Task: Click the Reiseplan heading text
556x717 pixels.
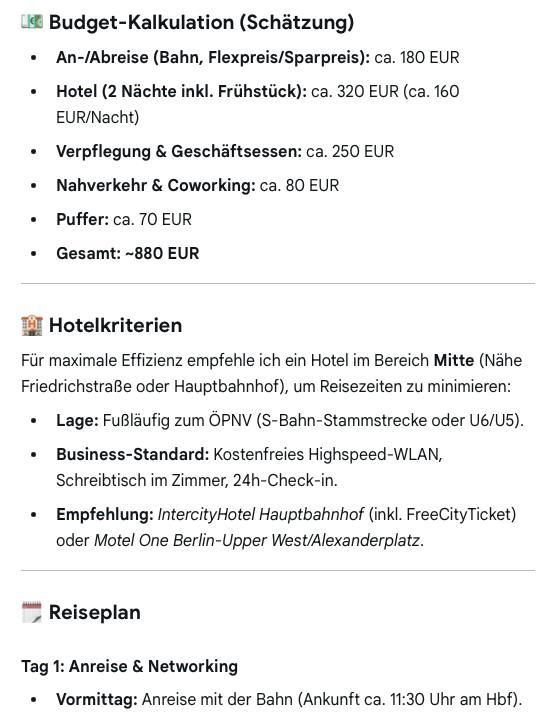Action: click(x=95, y=612)
